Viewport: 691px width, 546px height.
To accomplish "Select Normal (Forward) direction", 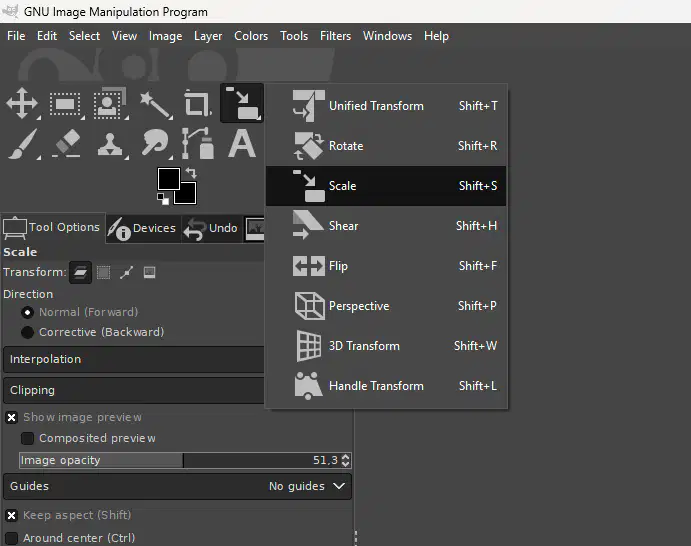I will [x=27, y=312].
